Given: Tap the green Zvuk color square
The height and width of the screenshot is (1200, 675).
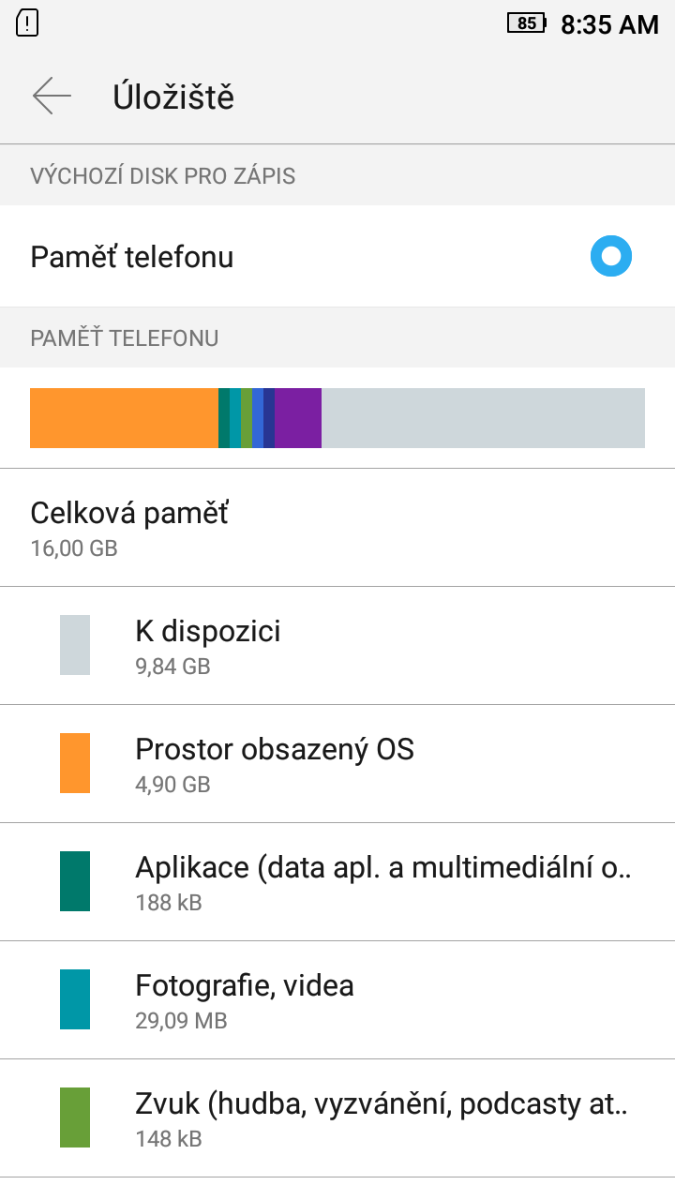Looking at the screenshot, I should (x=75, y=1117).
